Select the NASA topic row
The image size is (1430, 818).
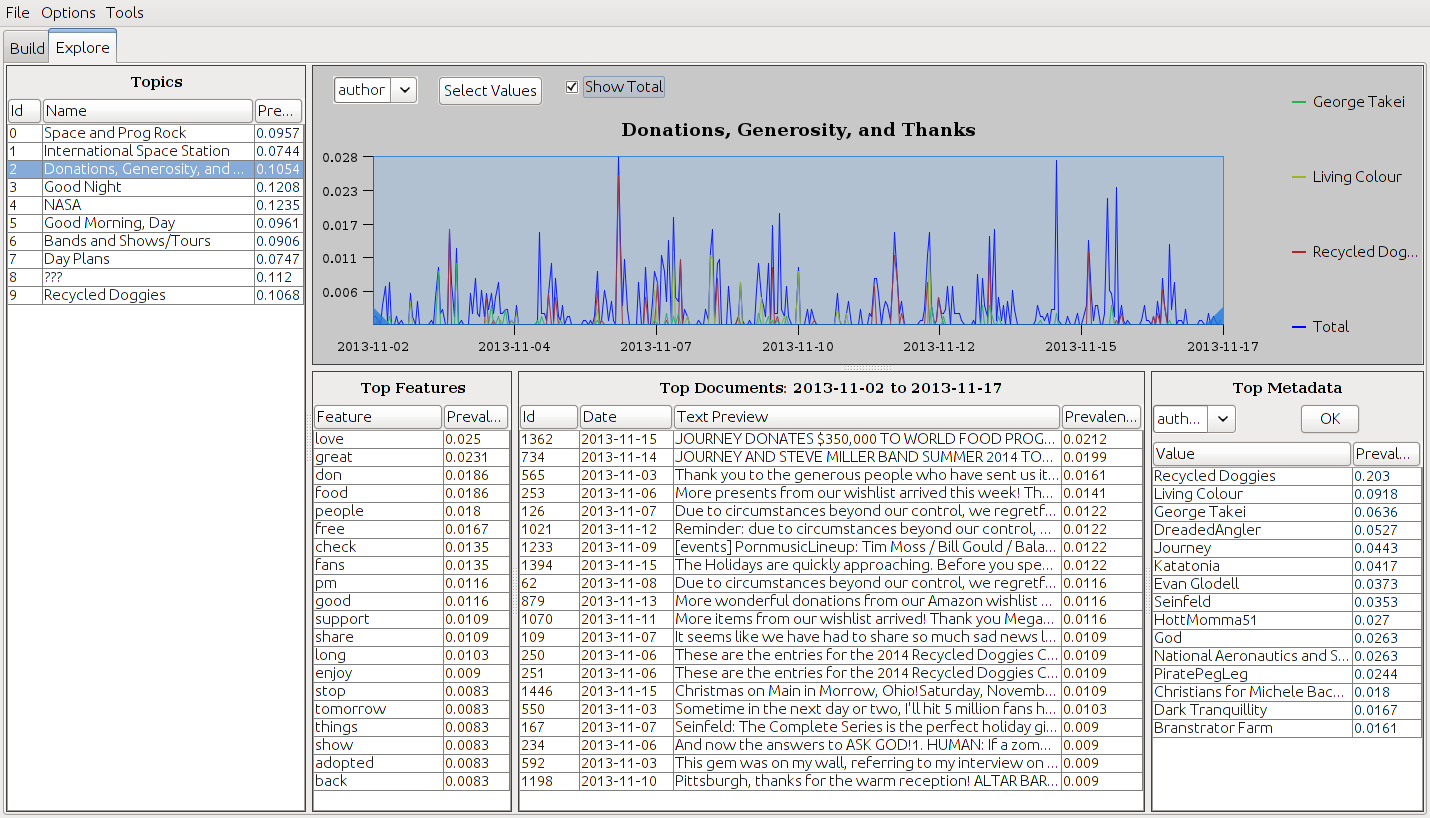pyautogui.click(x=62, y=205)
